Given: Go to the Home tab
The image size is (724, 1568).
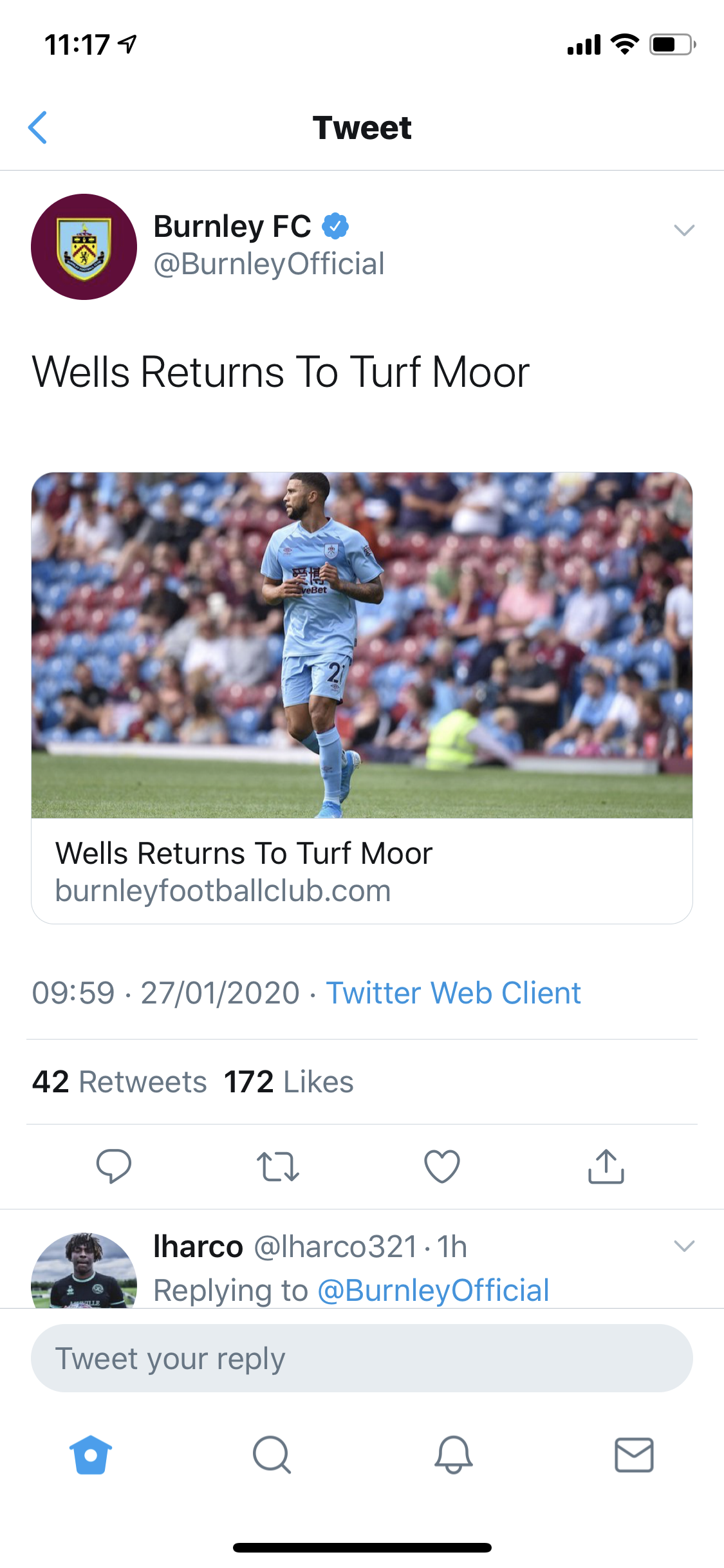Looking at the screenshot, I should [x=91, y=1455].
